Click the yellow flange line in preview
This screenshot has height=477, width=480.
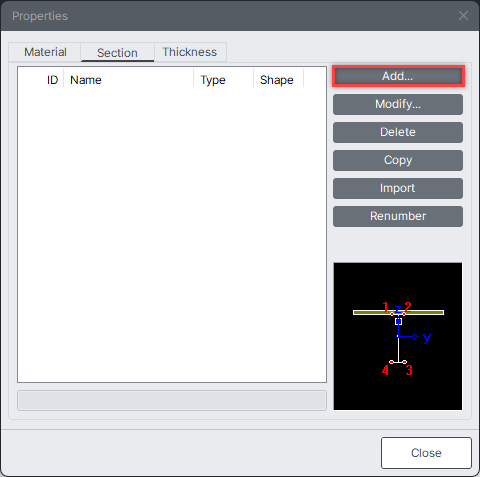(398, 312)
